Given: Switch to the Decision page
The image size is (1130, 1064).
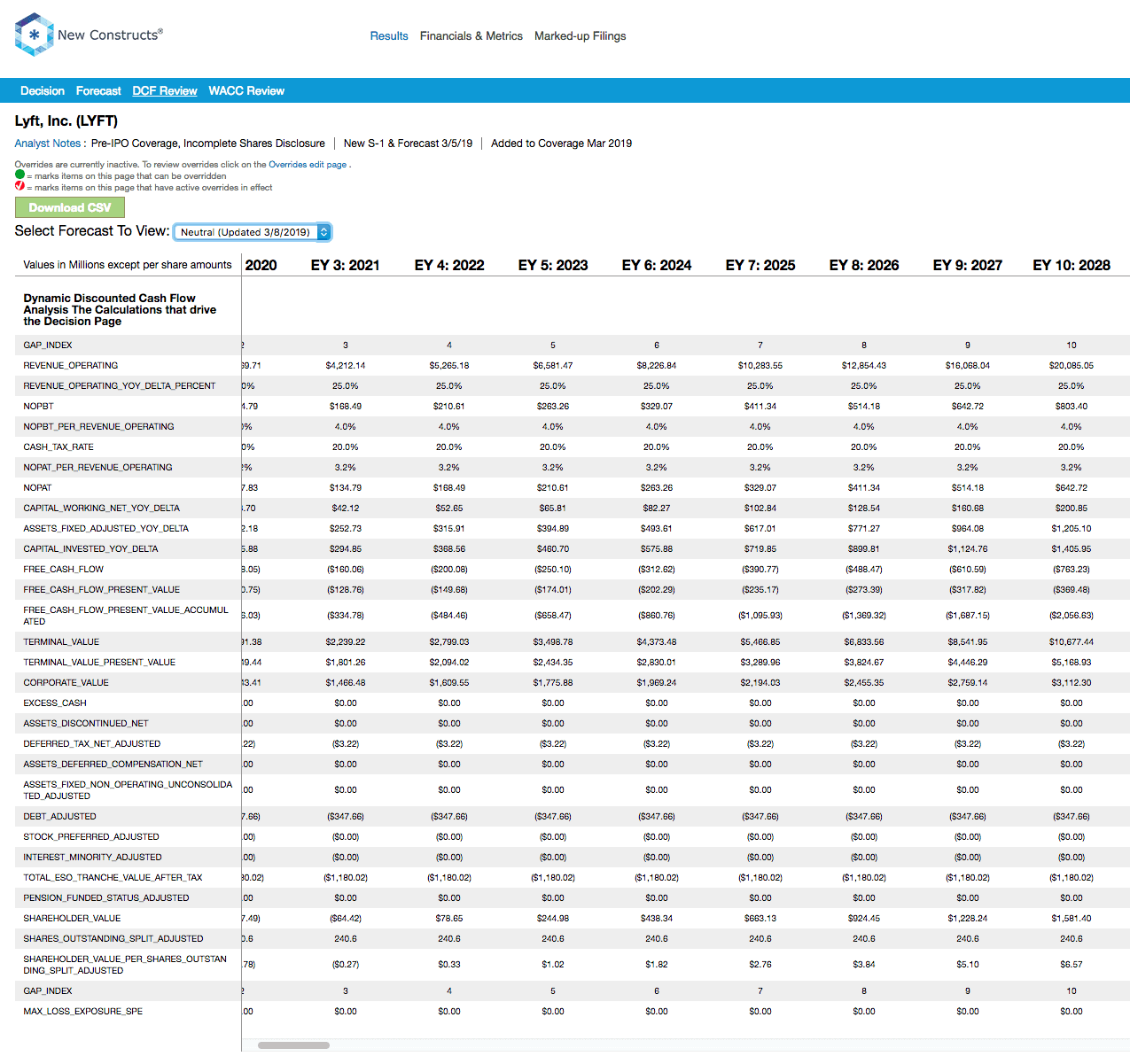Looking at the screenshot, I should 43,91.
